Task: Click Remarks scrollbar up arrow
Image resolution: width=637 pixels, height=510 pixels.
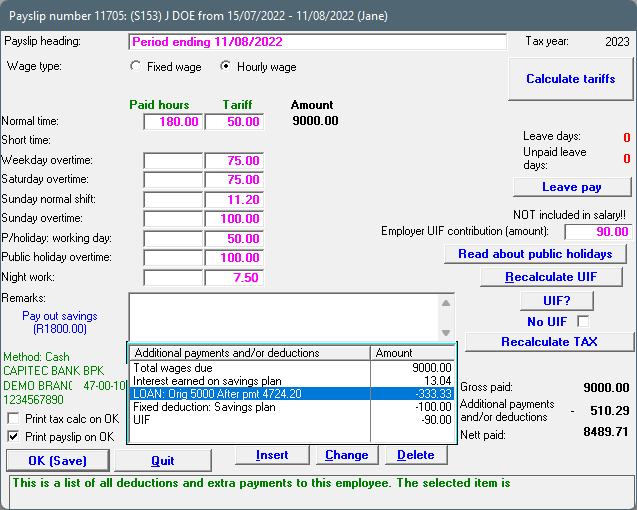Action: pos(446,303)
